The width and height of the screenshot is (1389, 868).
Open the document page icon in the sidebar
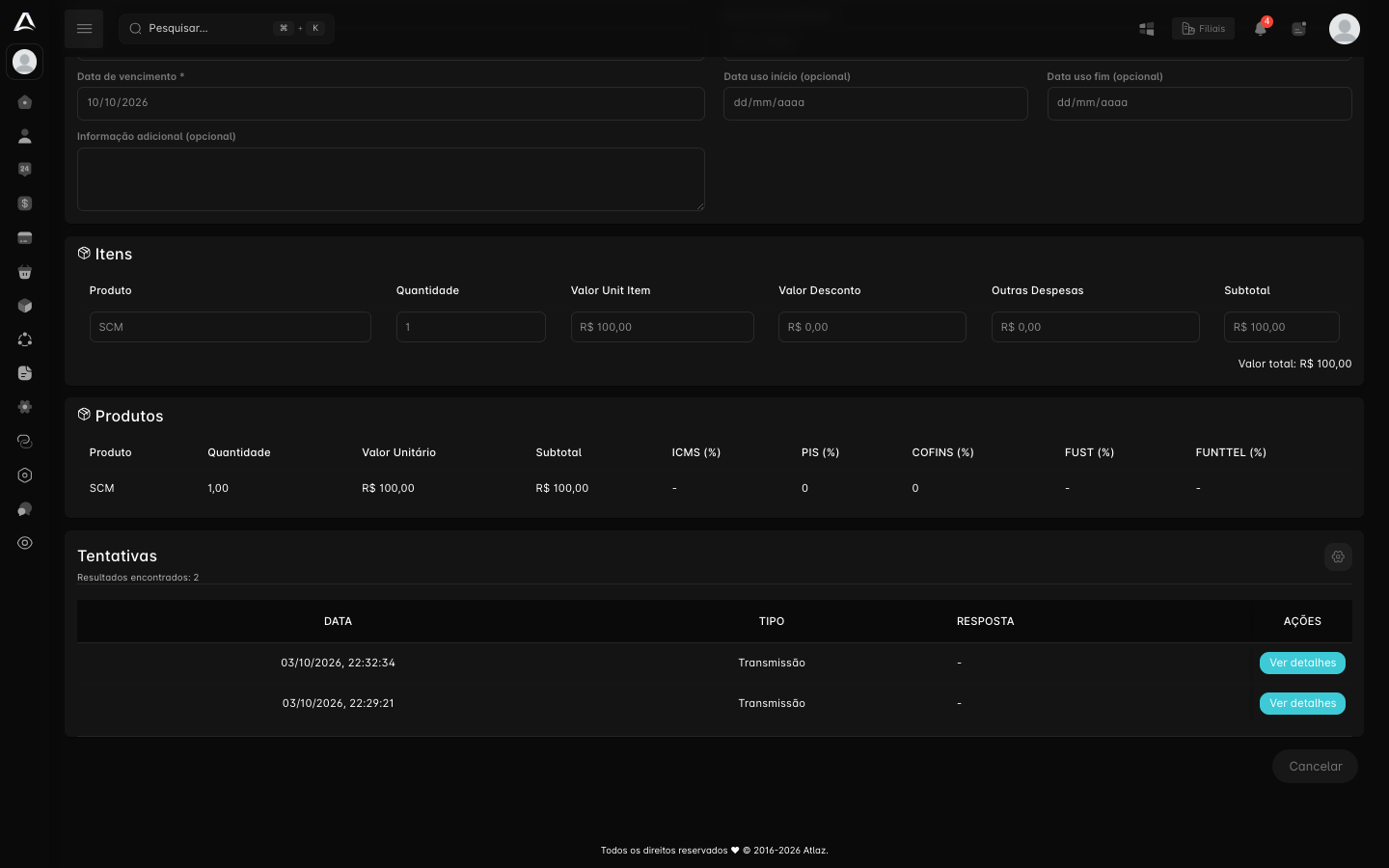click(25, 373)
